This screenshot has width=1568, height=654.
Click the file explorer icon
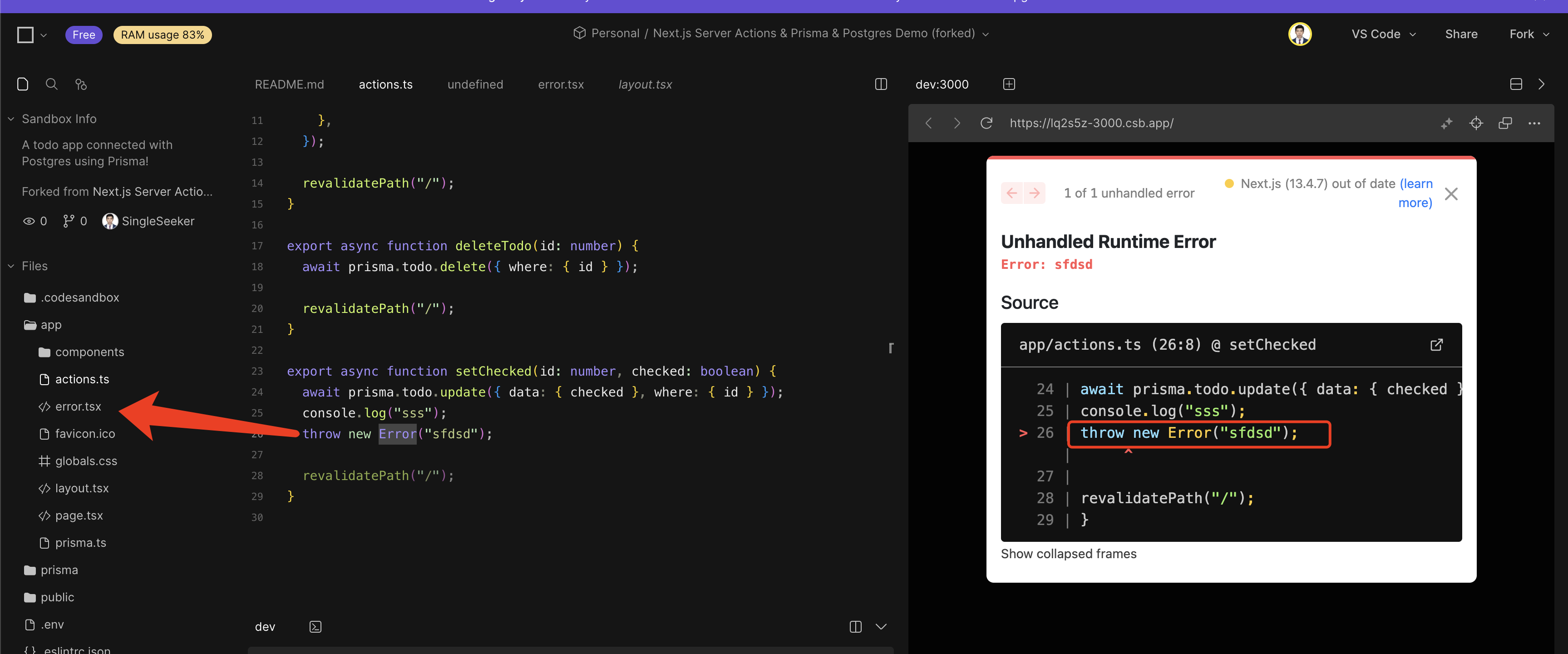(x=23, y=84)
